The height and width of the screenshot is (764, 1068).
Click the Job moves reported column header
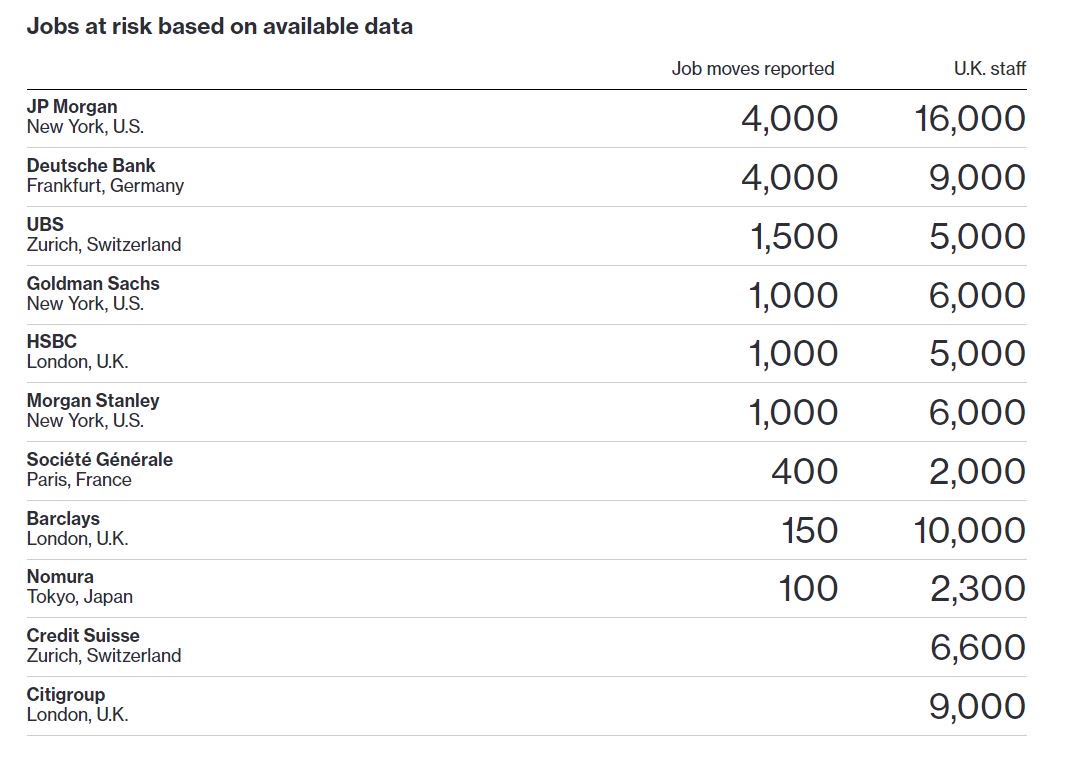[x=753, y=69]
